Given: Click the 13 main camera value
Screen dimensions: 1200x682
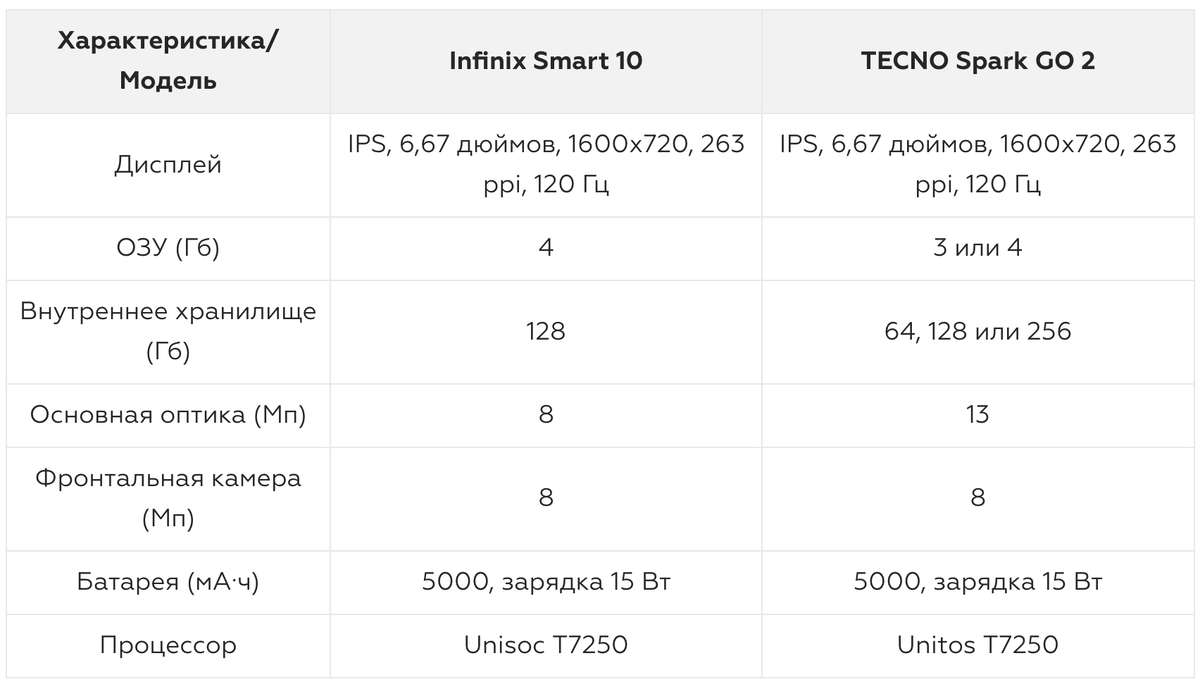Looking at the screenshot, I should (978, 414).
